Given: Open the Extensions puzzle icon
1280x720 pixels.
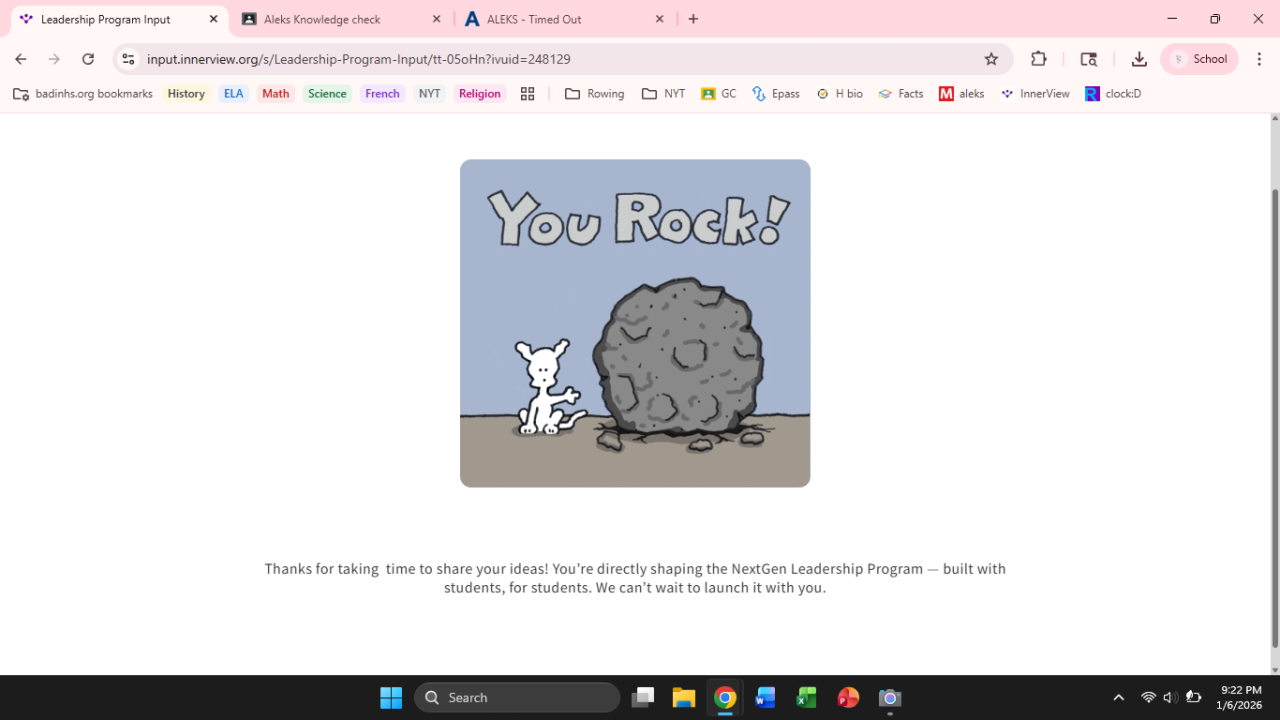Looking at the screenshot, I should coord(1039,59).
